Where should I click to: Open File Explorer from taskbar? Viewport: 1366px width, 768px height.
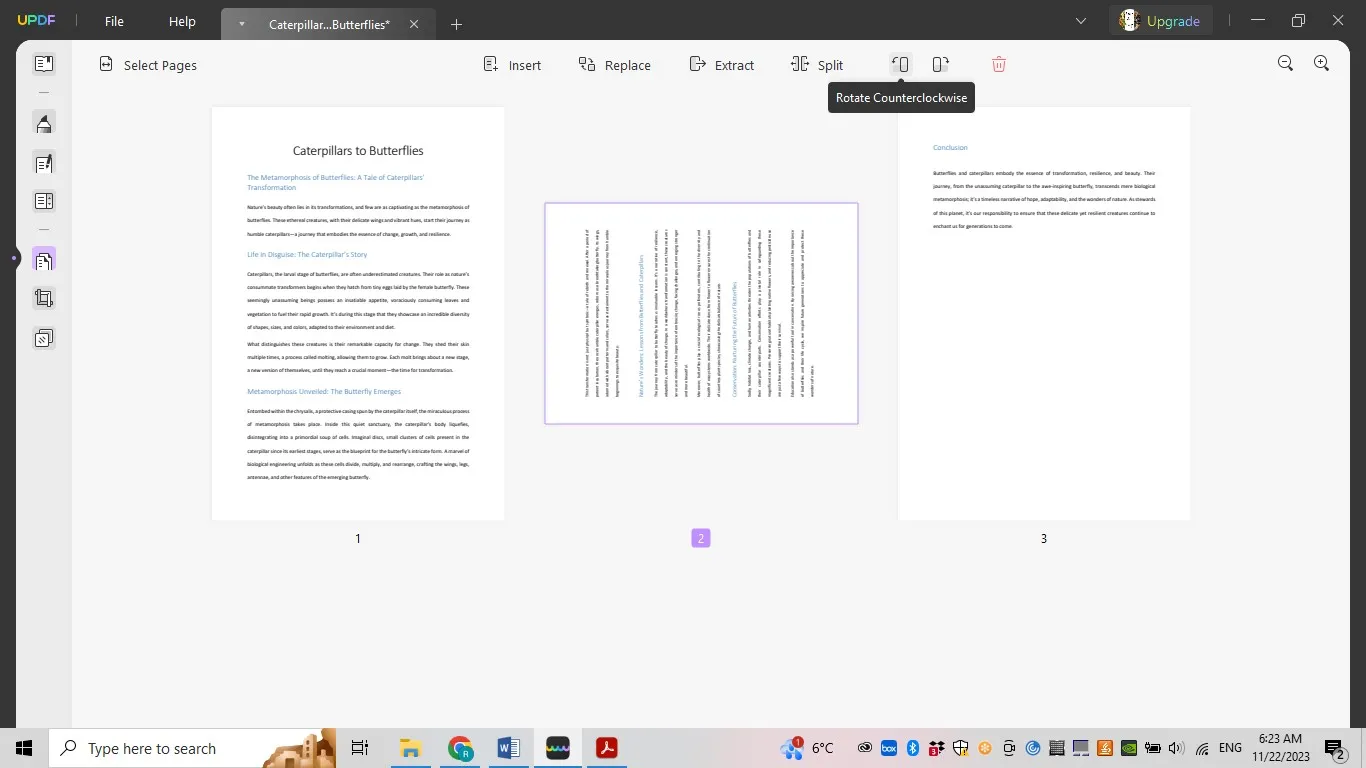pos(410,748)
